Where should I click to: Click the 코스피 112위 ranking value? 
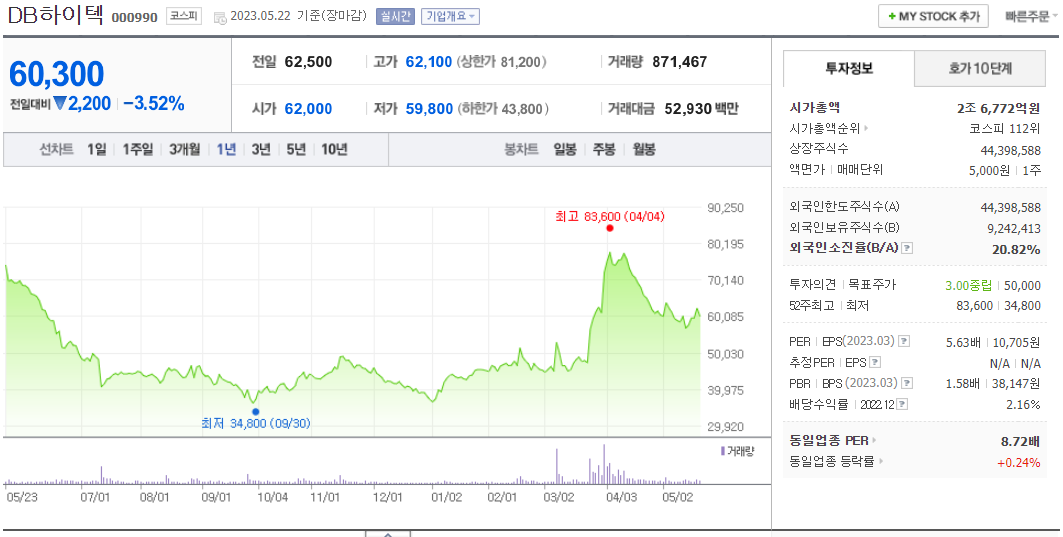(x=1005, y=128)
